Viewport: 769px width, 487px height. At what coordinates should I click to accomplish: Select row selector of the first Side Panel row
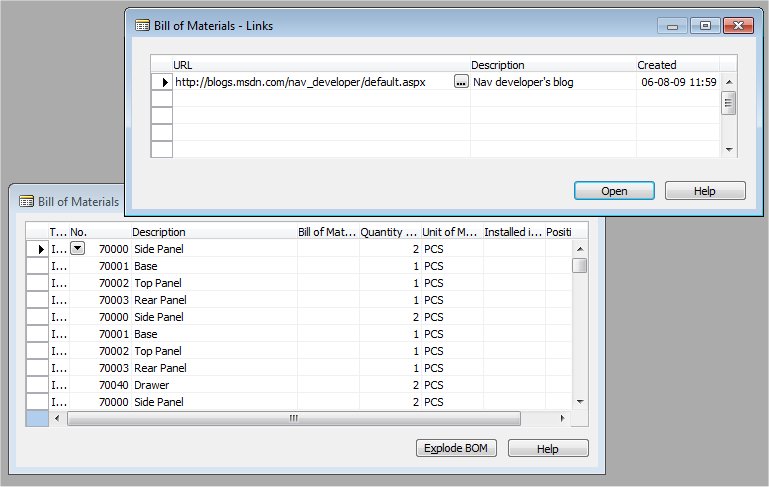click(x=36, y=249)
